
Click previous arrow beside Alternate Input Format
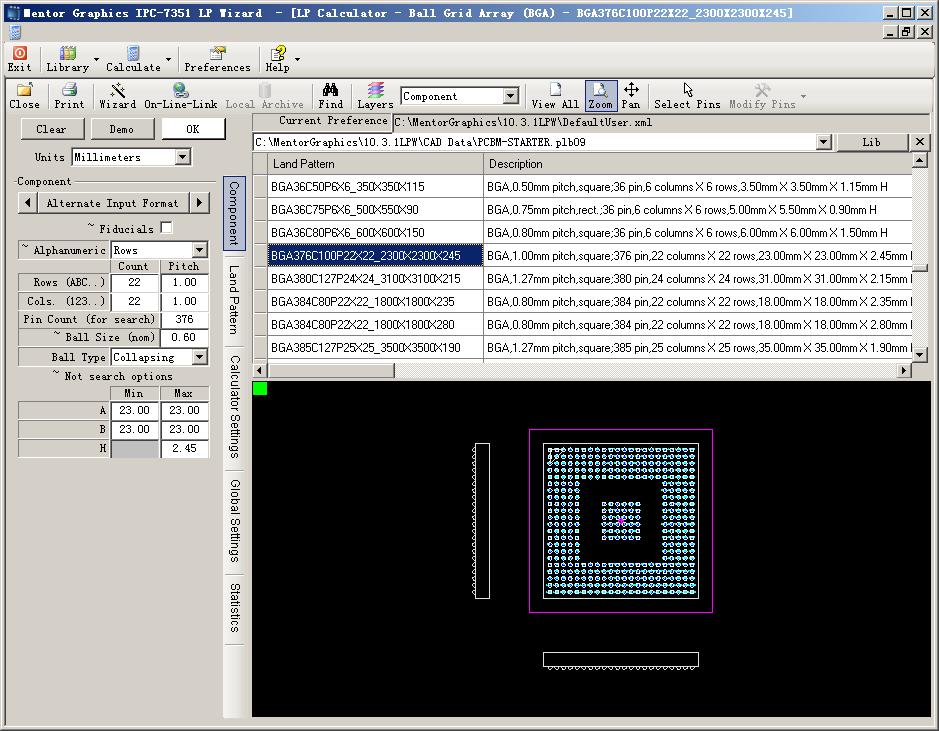coord(28,203)
